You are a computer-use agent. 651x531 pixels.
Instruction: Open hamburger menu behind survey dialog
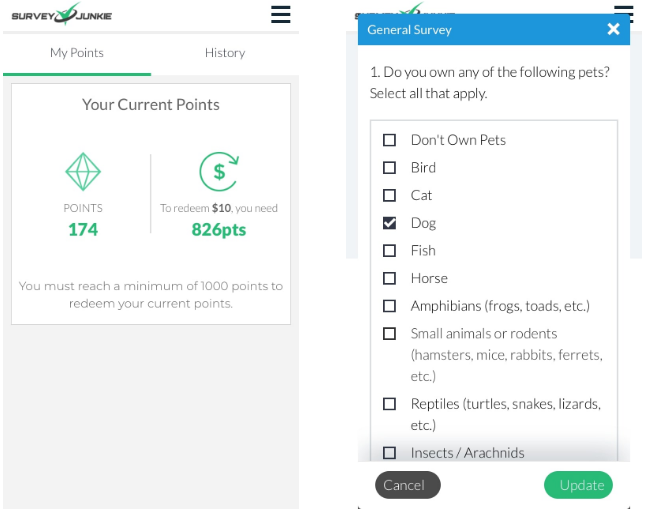point(624,10)
